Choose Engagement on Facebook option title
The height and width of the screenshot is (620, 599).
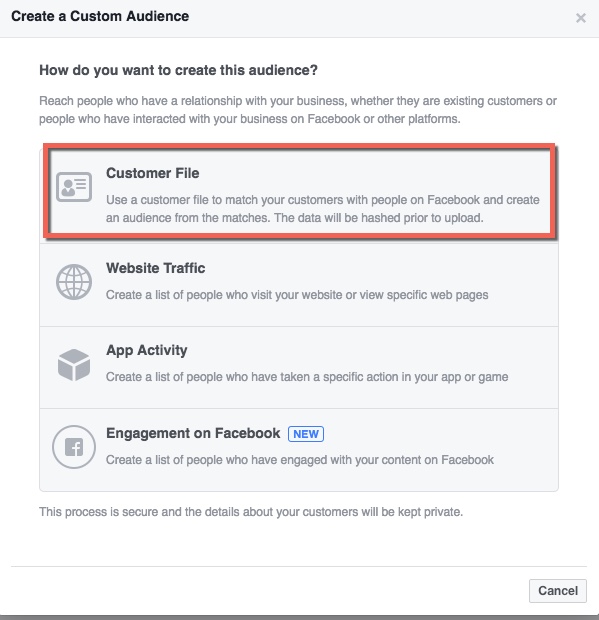[x=193, y=433]
